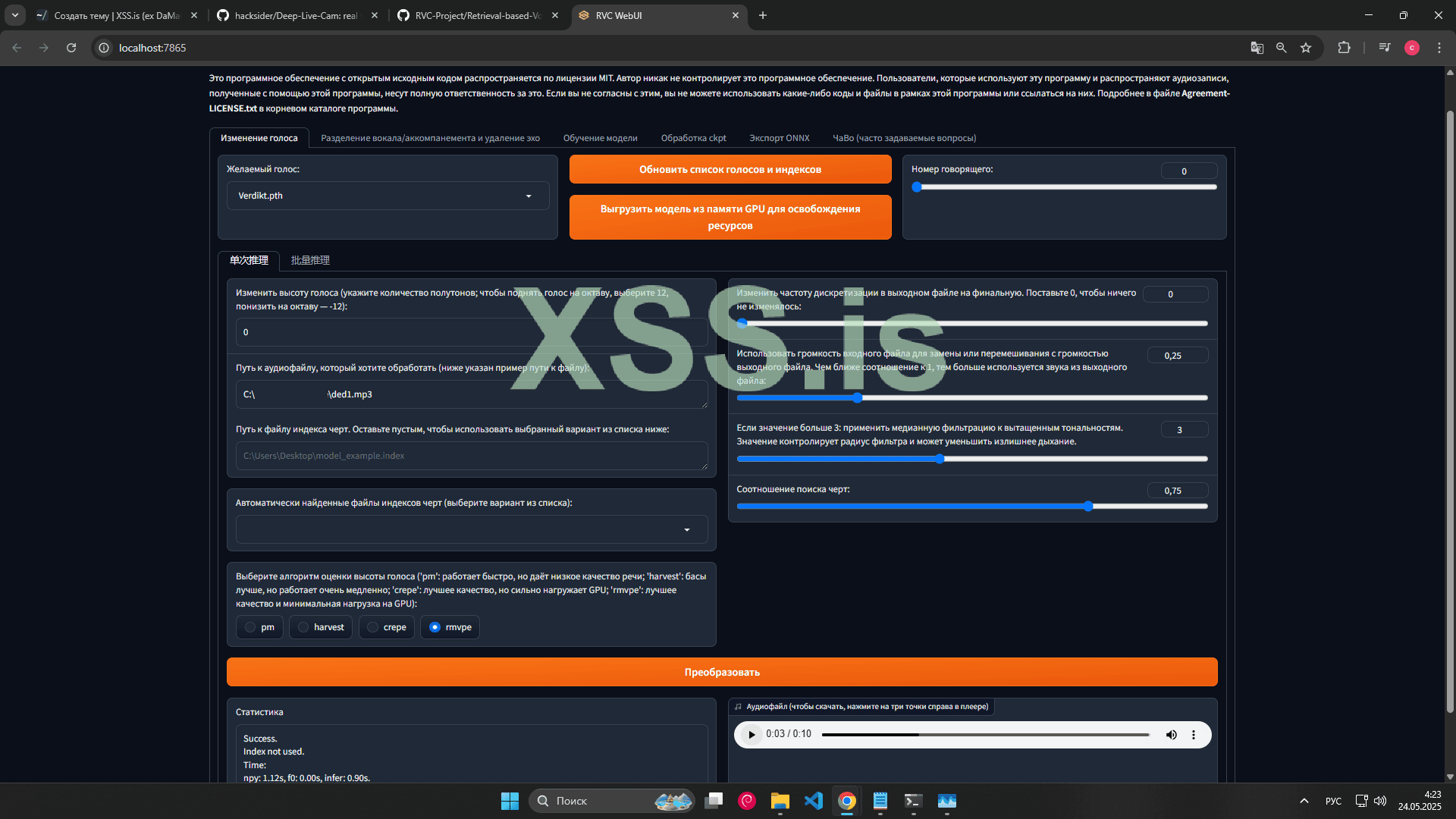The width and height of the screenshot is (1456, 819).
Task: Play the converted audio file
Action: (751, 734)
